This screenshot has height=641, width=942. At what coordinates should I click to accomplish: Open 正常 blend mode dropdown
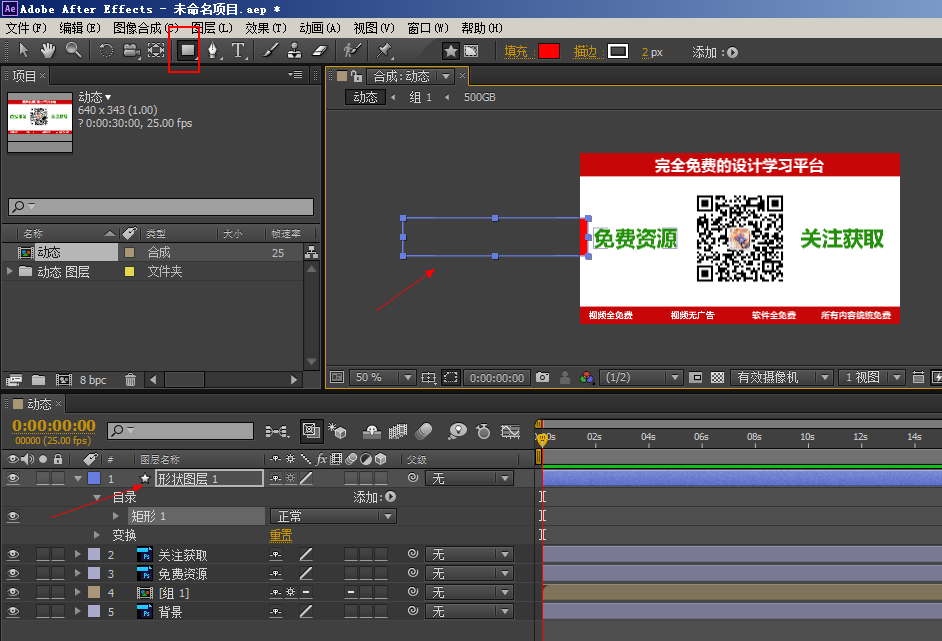333,516
